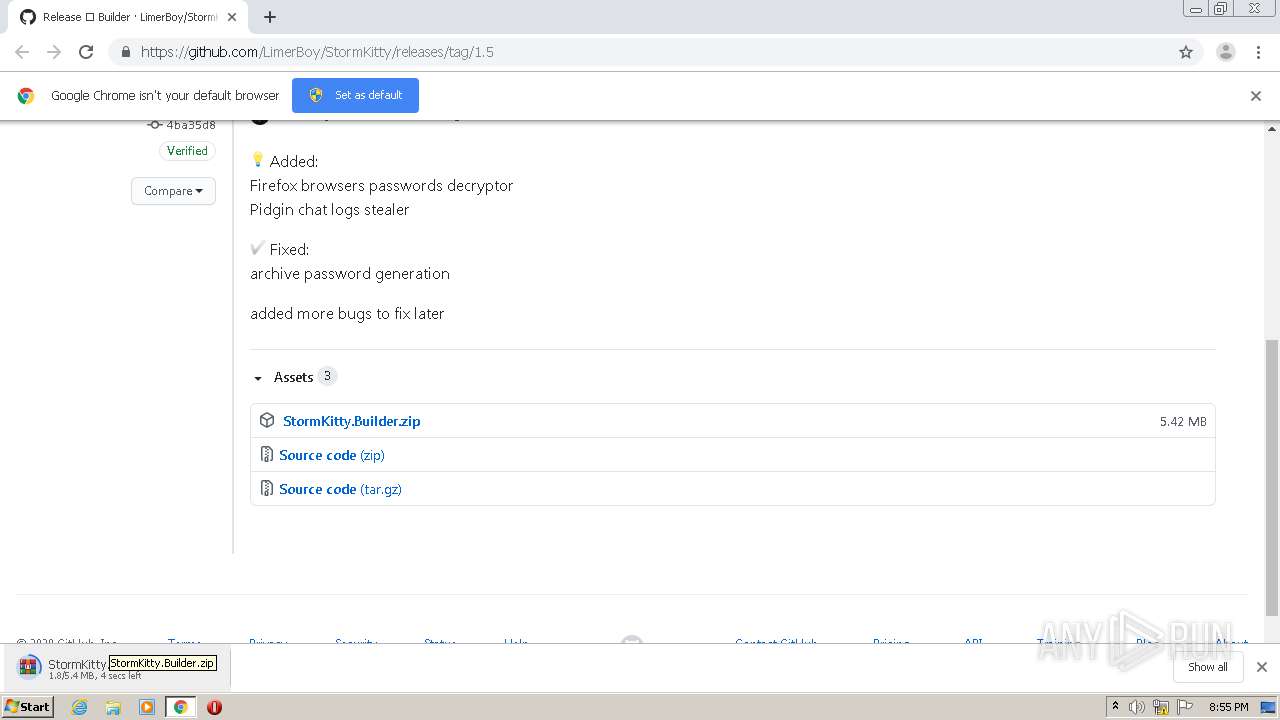Show hidden system tray icons
1280x720 pixels.
1115,707
